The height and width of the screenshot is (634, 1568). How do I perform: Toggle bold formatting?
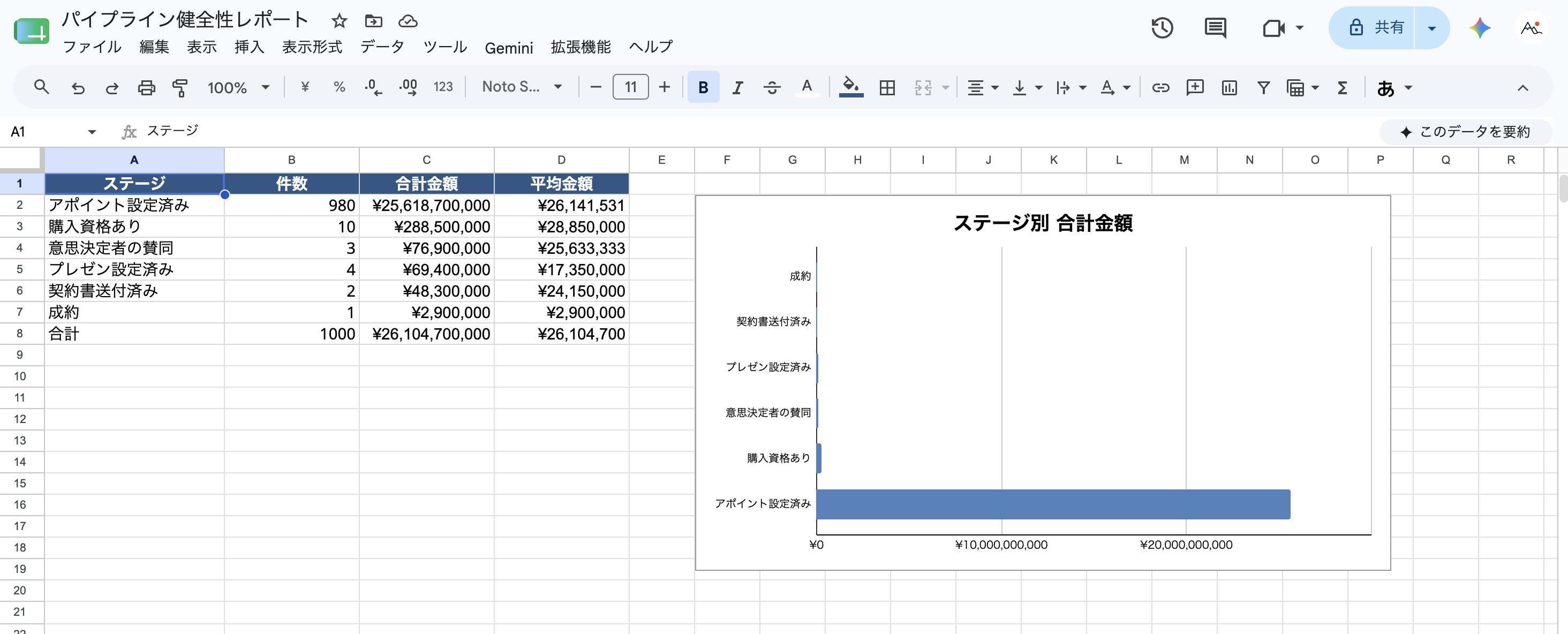click(703, 87)
